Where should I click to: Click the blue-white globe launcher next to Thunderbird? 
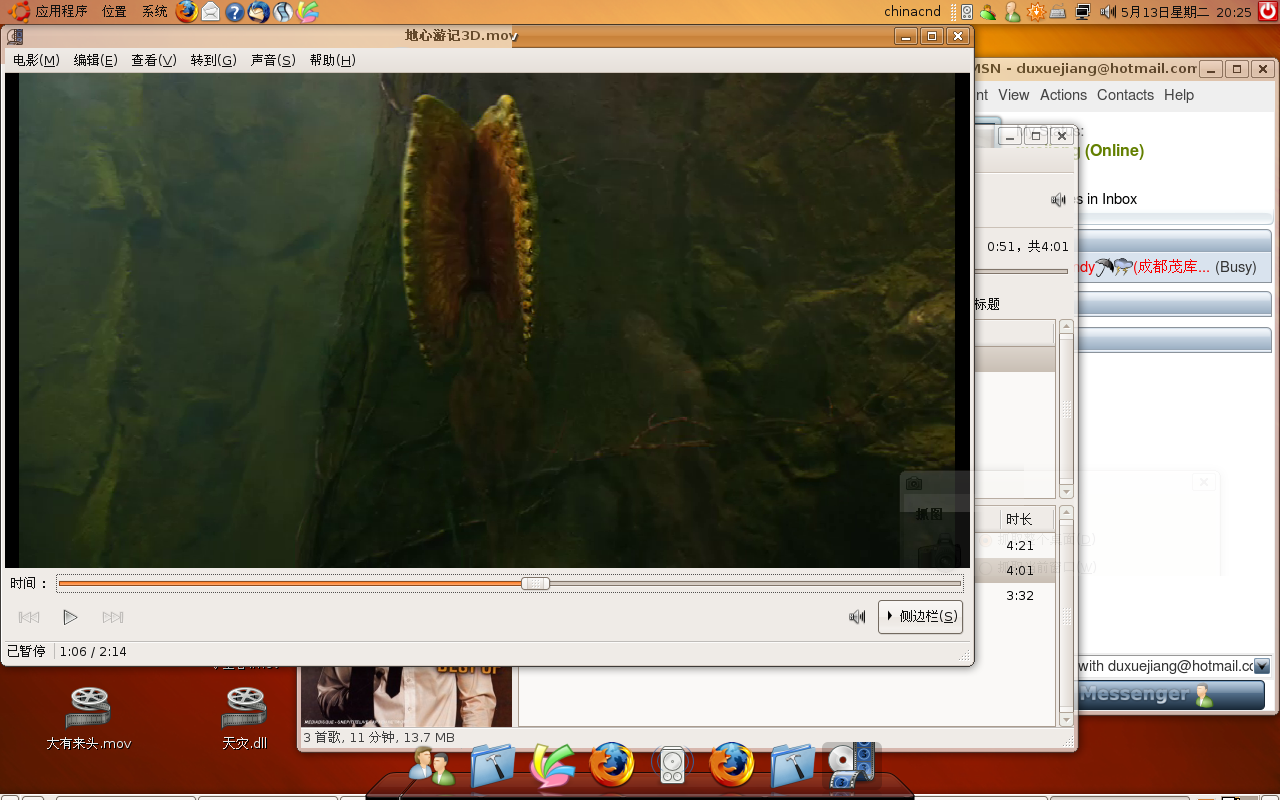(x=283, y=12)
